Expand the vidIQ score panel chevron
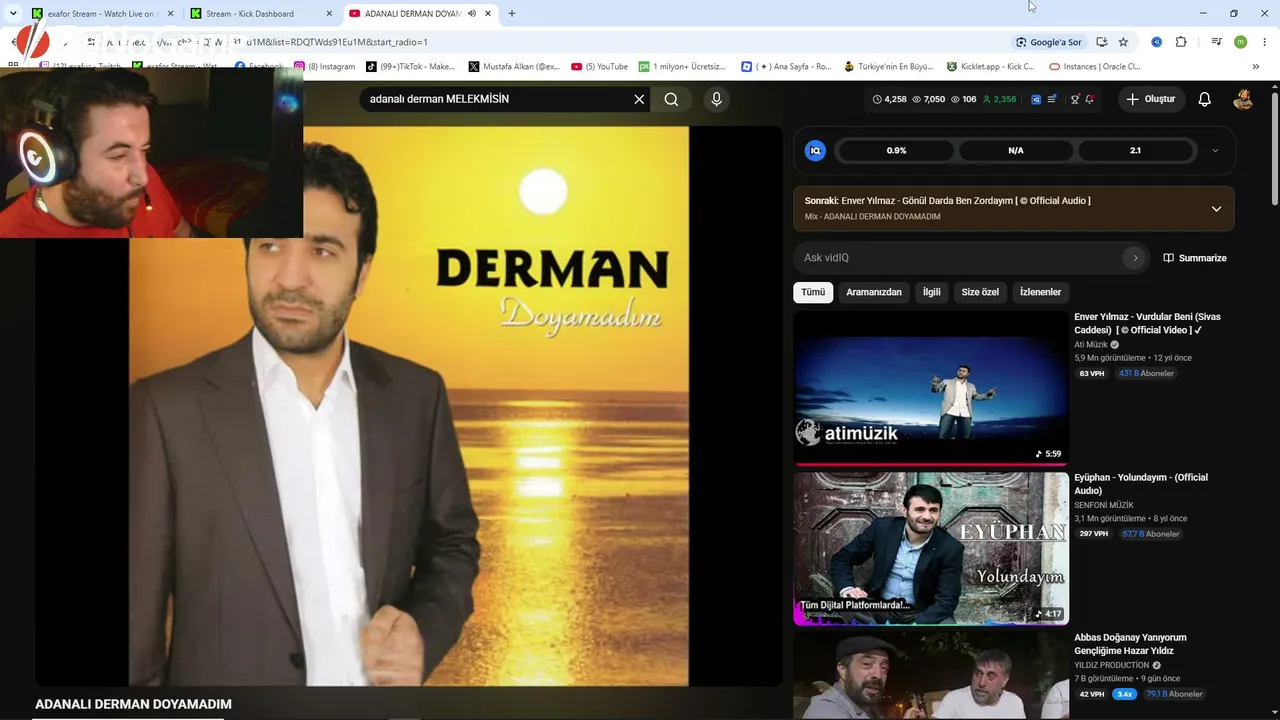The image size is (1280, 720). point(1215,150)
